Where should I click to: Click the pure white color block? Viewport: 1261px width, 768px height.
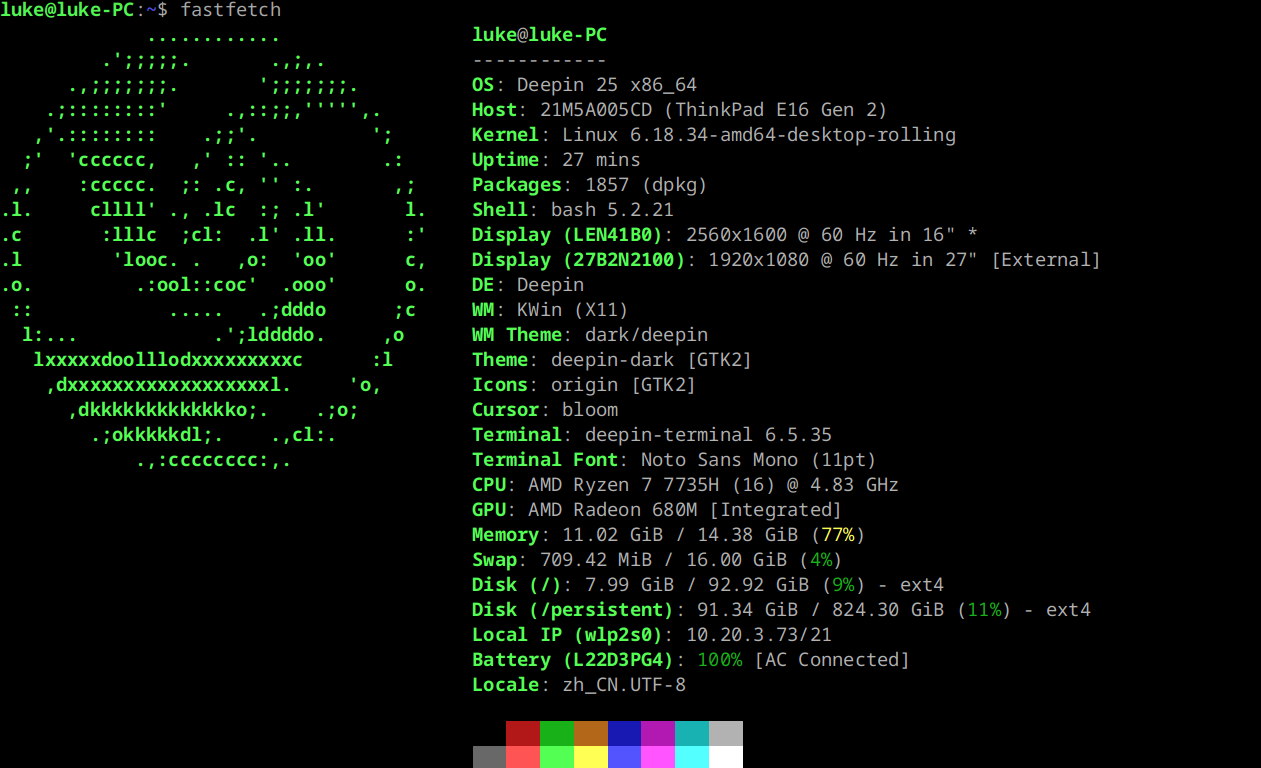[726, 757]
